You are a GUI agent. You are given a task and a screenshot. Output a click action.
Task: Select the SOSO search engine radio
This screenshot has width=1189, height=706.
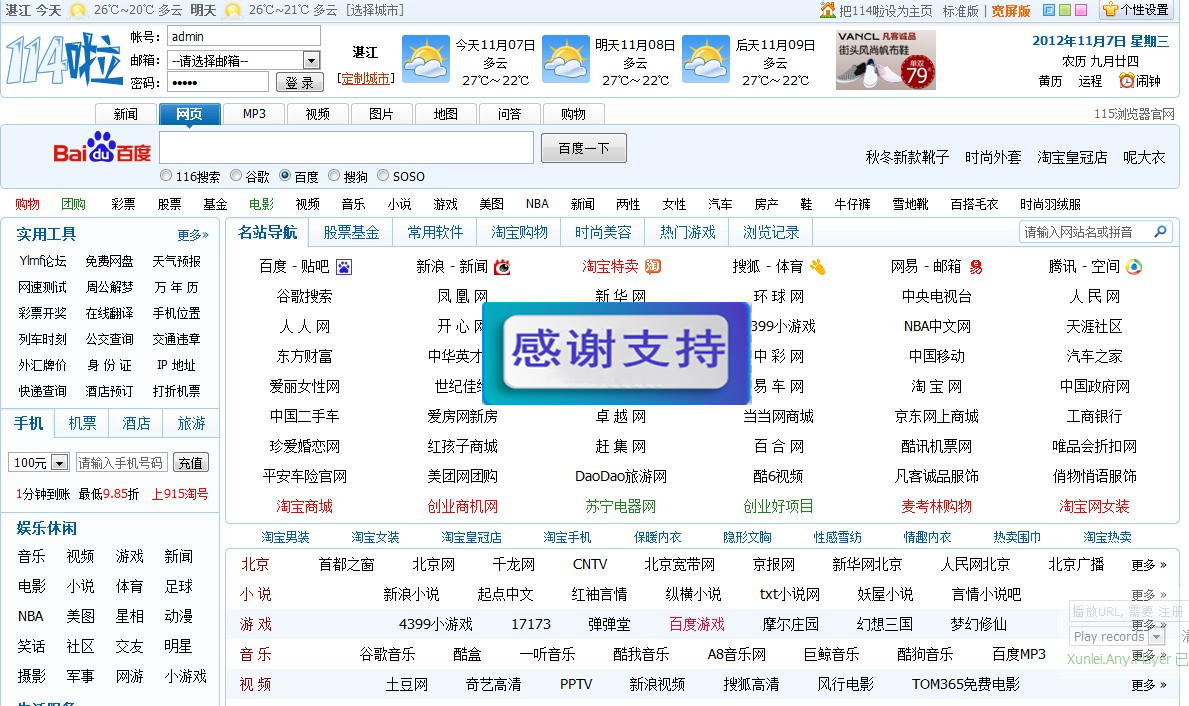[x=383, y=175]
